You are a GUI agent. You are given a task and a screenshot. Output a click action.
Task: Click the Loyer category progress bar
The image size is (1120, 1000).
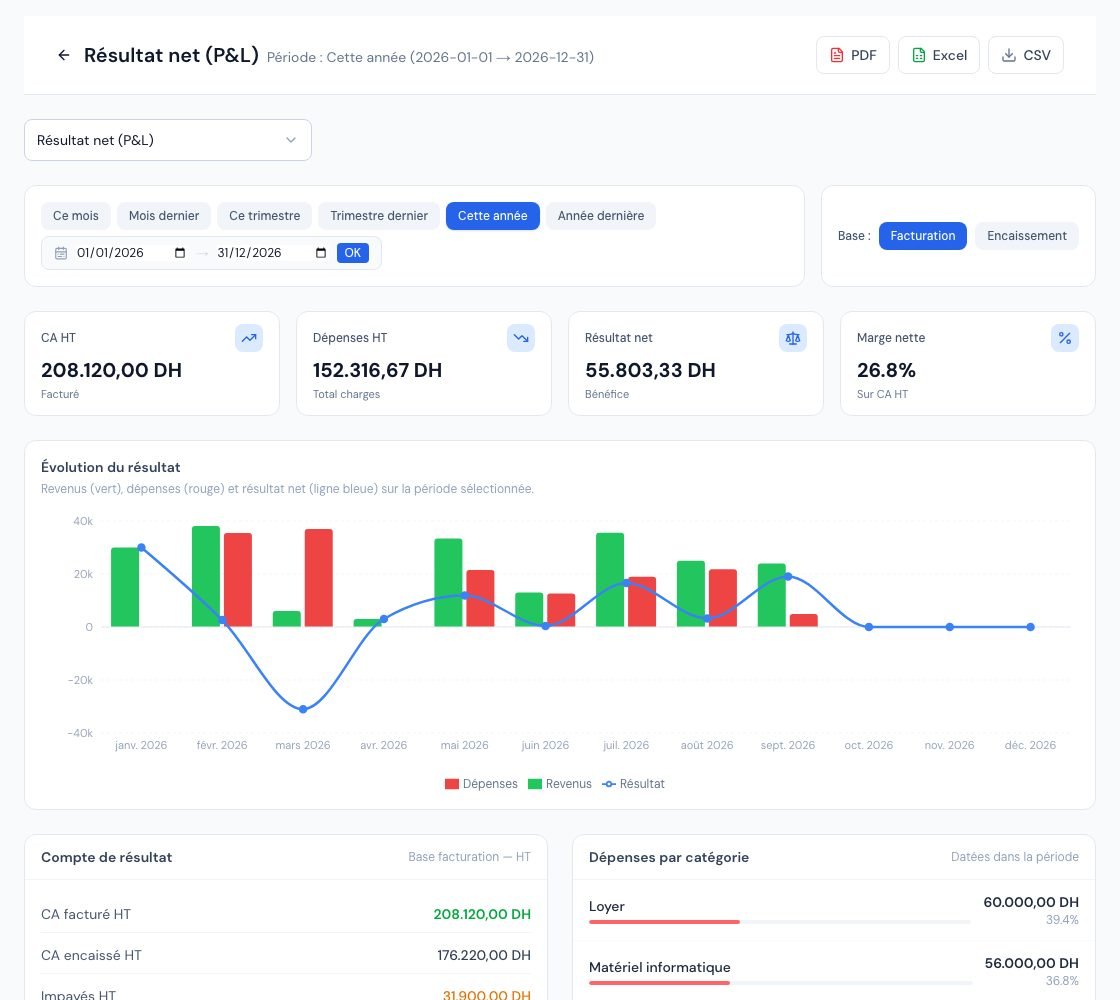780,922
